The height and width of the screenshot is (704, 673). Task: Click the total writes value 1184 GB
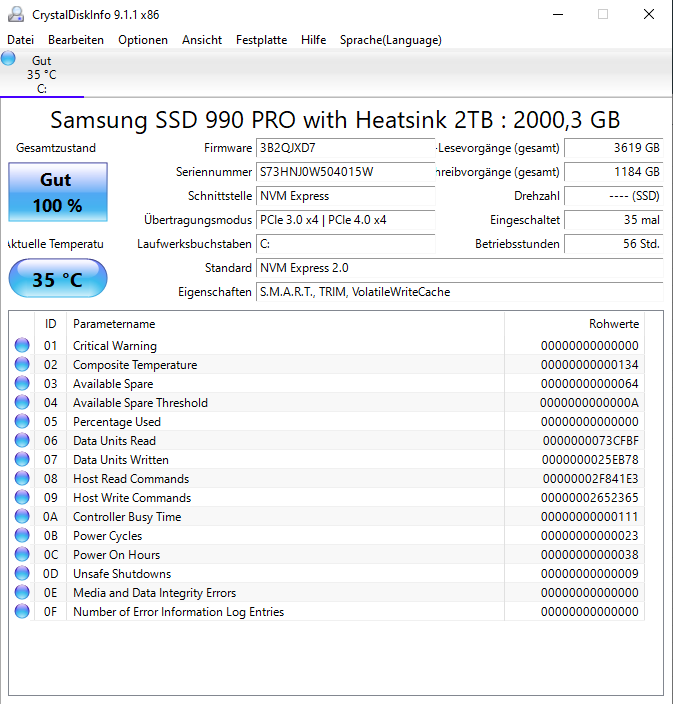[x=614, y=172]
